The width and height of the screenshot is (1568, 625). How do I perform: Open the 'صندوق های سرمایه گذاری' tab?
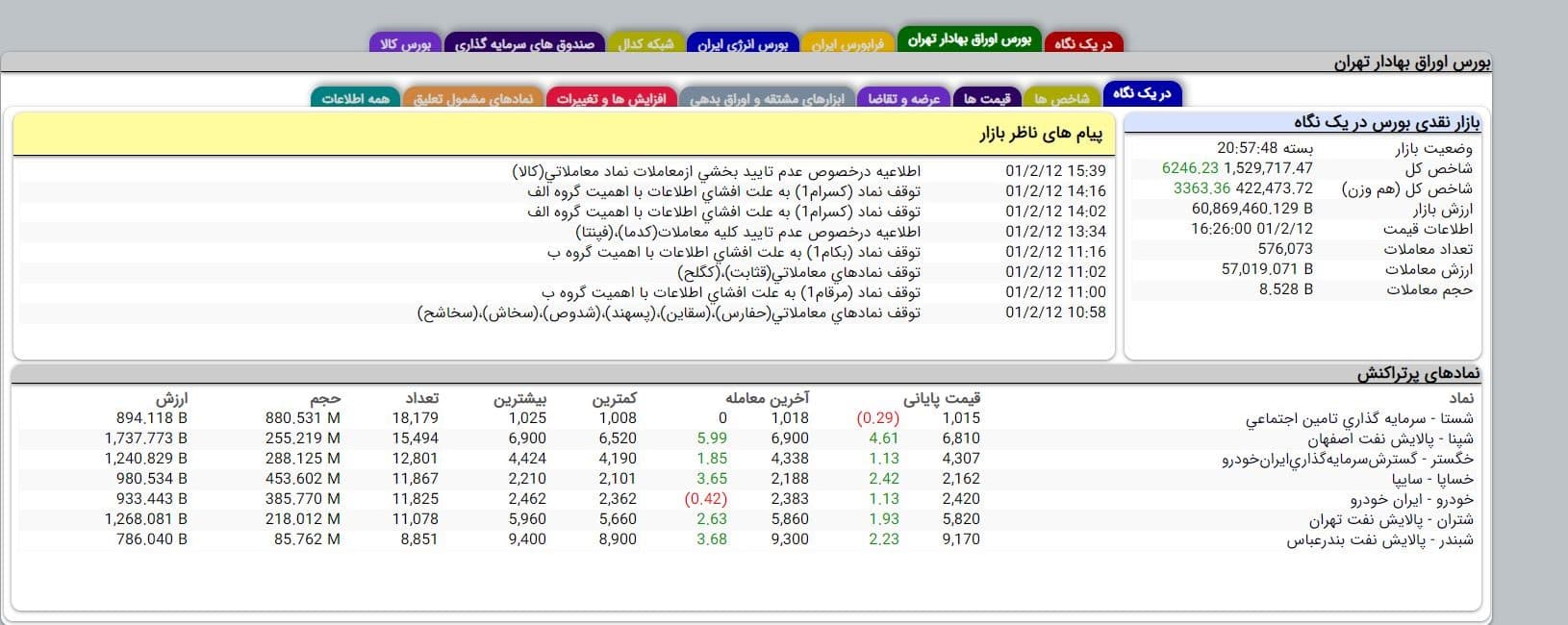524,44
